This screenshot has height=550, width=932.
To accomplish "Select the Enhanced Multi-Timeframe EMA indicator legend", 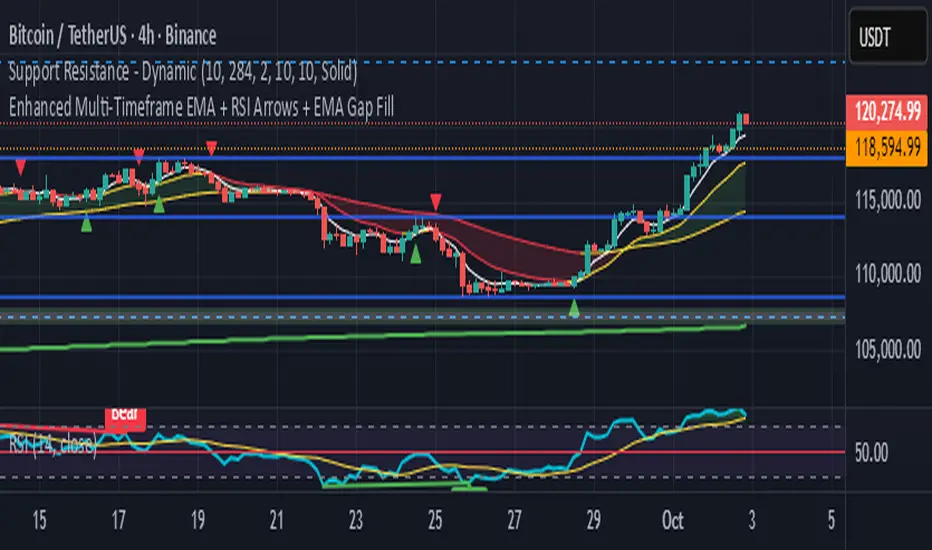I will tap(201, 108).
